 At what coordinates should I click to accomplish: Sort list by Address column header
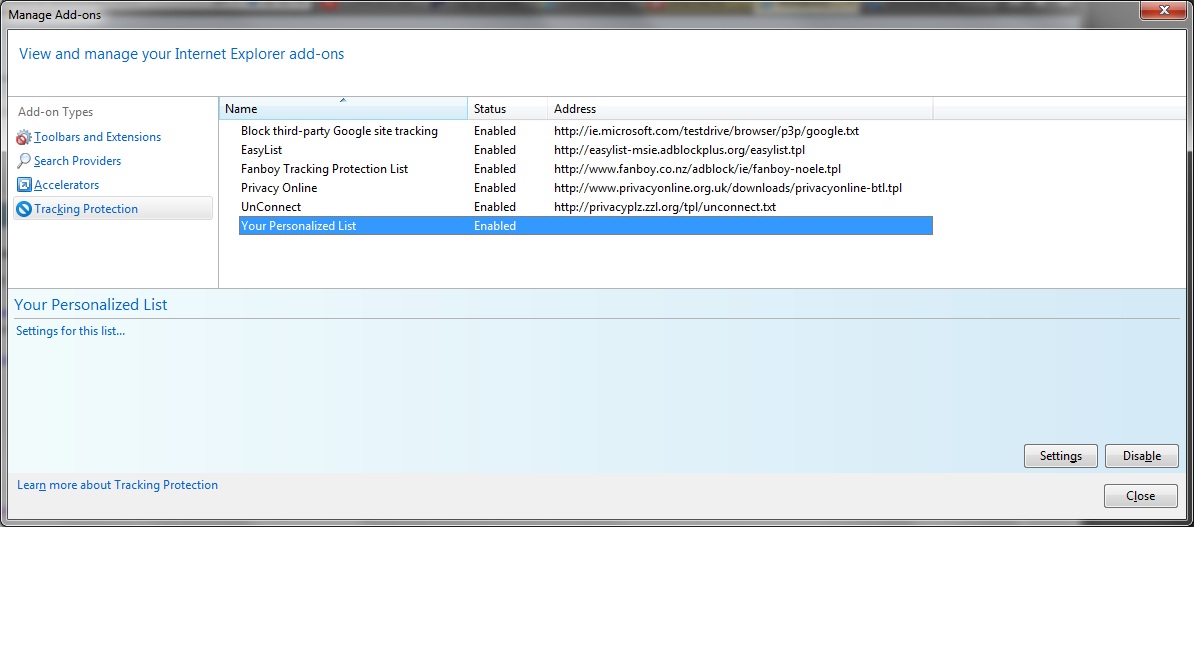(739, 109)
